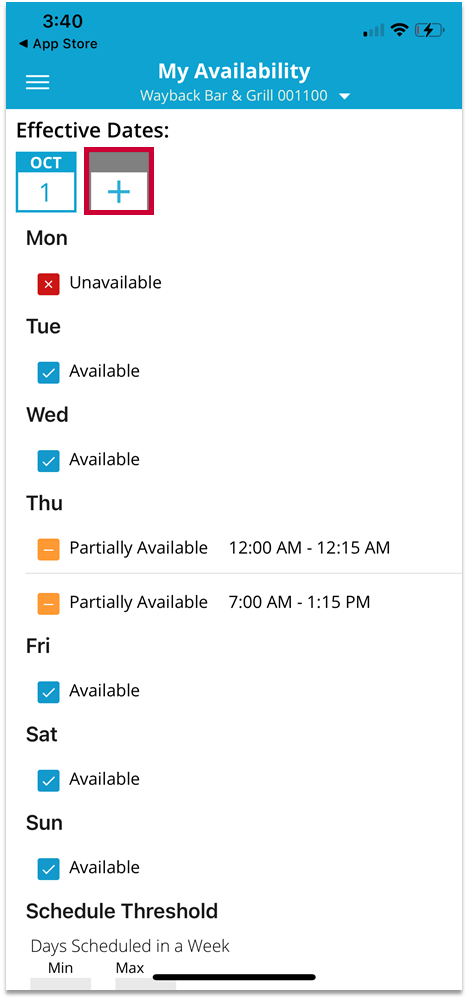Screen dimensions: 468x1000
Task: Open the 12:00 AM - 12:15 AM time range
Action: coord(309,548)
